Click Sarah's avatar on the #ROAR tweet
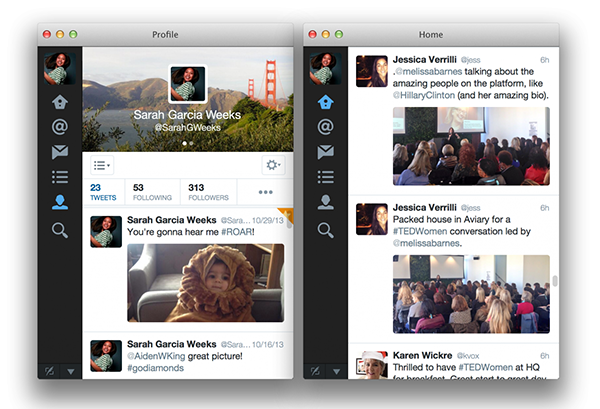 [x=106, y=231]
